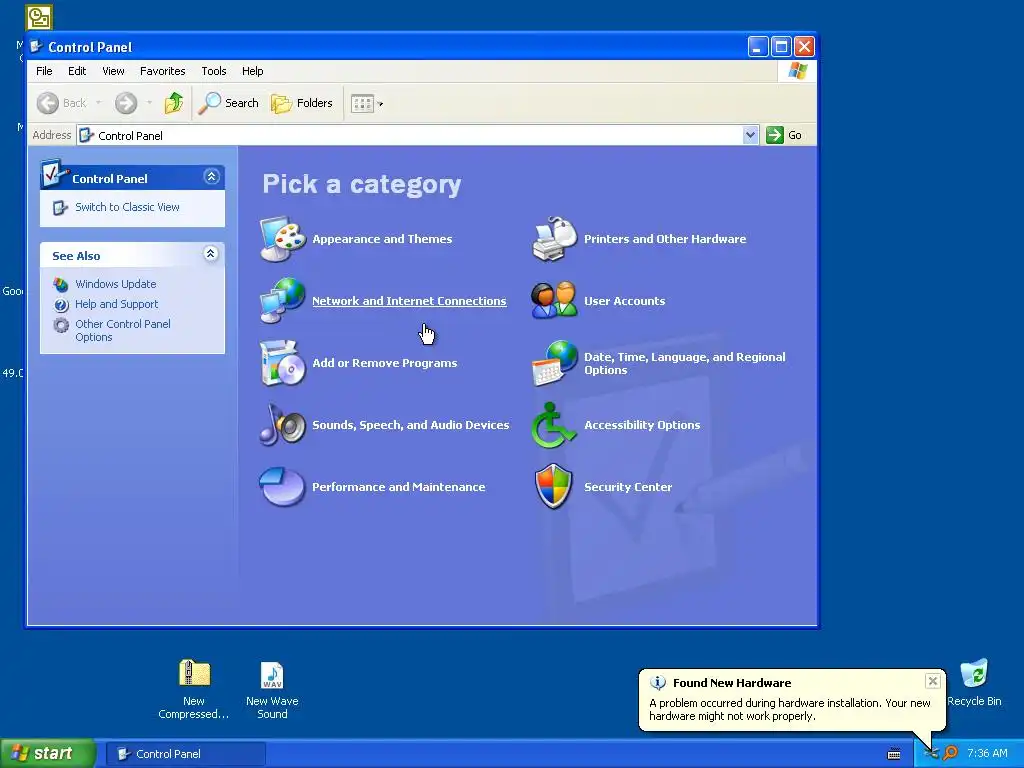Click the Control Panel title bar icon
This screenshot has width=1024, height=768.
pos(37,46)
